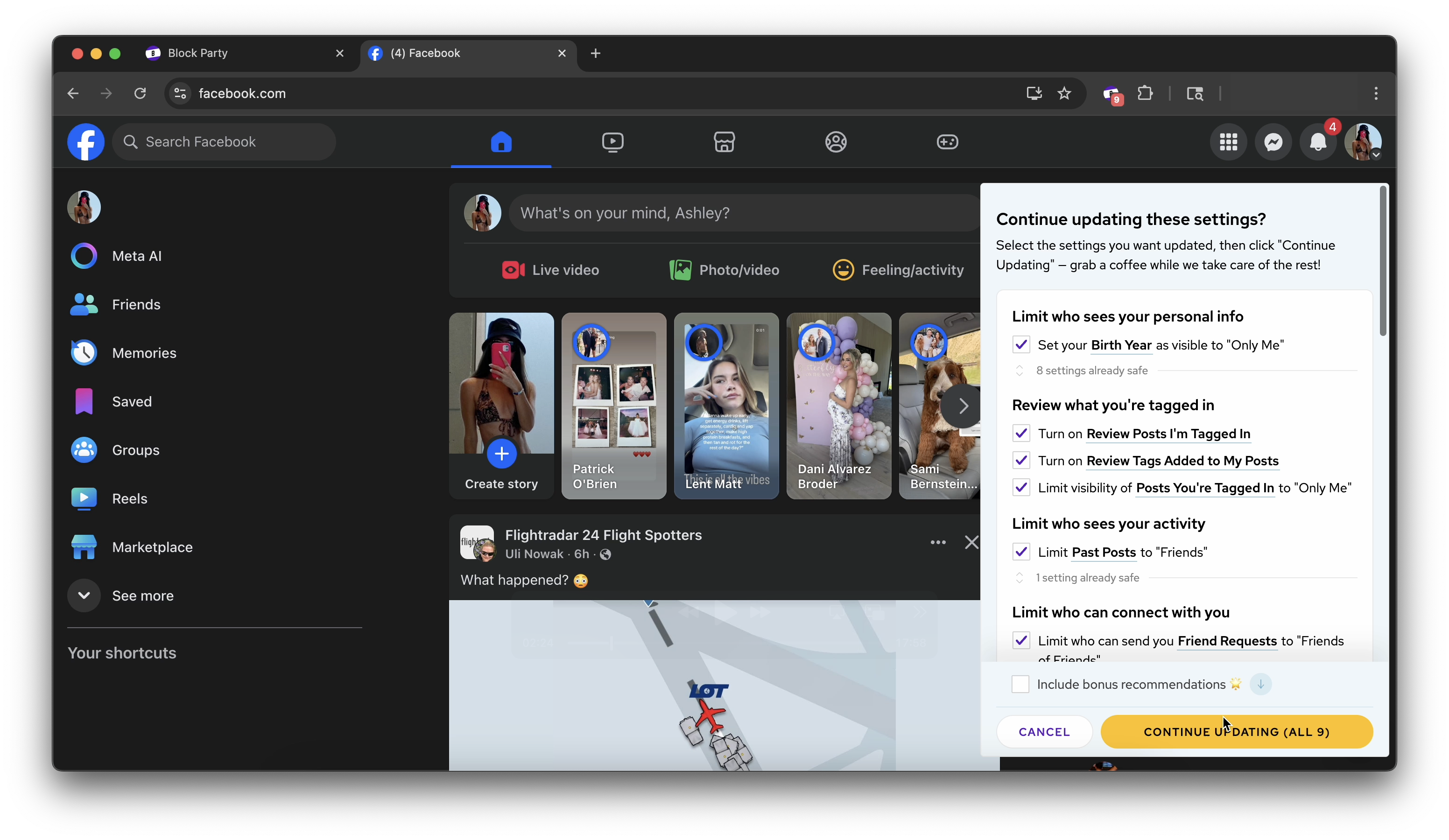The width and height of the screenshot is (1449, 840).
Task: Open Flightradar 24 Flight Spotters group link
Action: pyautogui.click(x=603, y=535)
